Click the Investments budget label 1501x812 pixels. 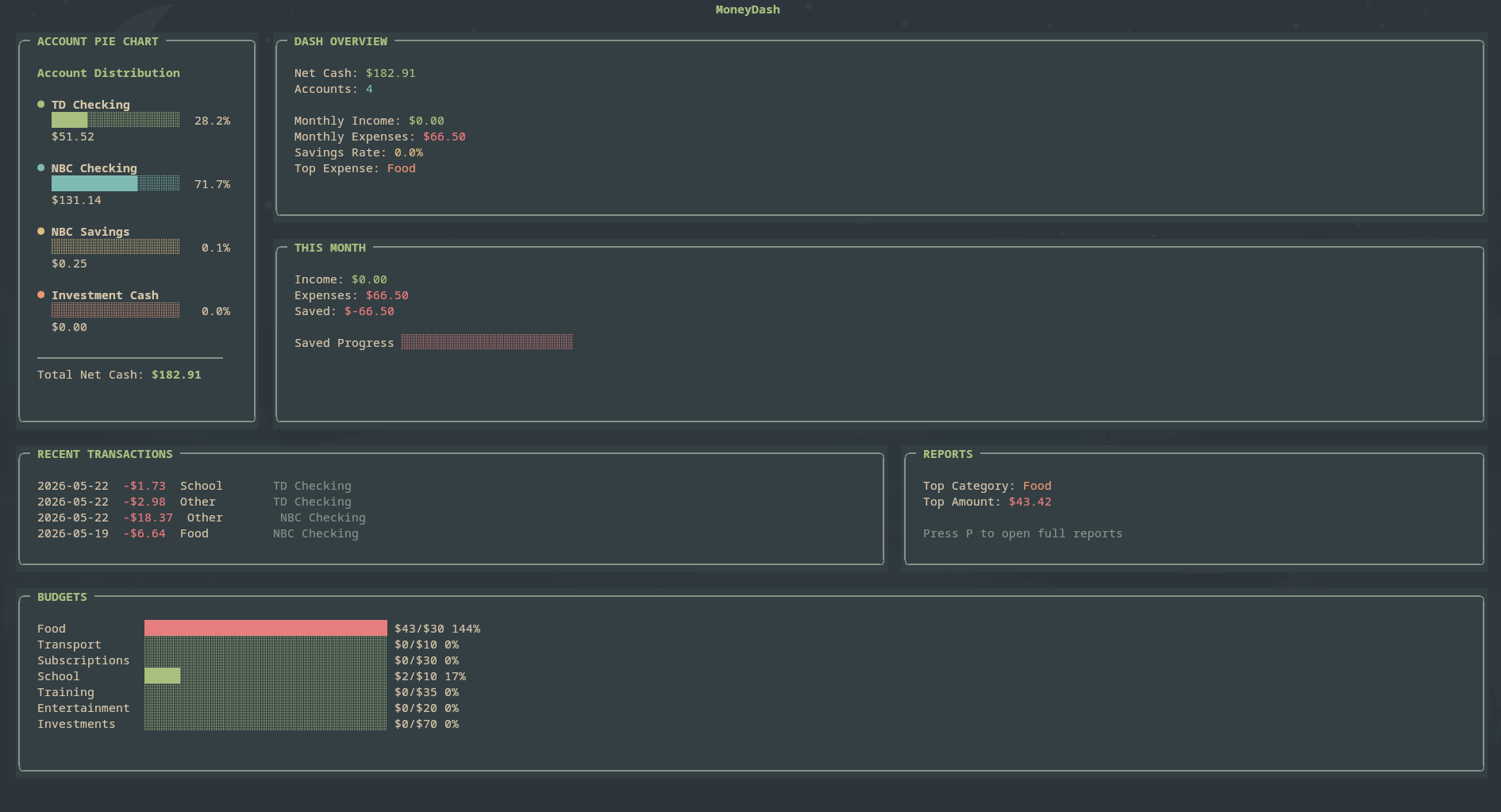point(76,724)
